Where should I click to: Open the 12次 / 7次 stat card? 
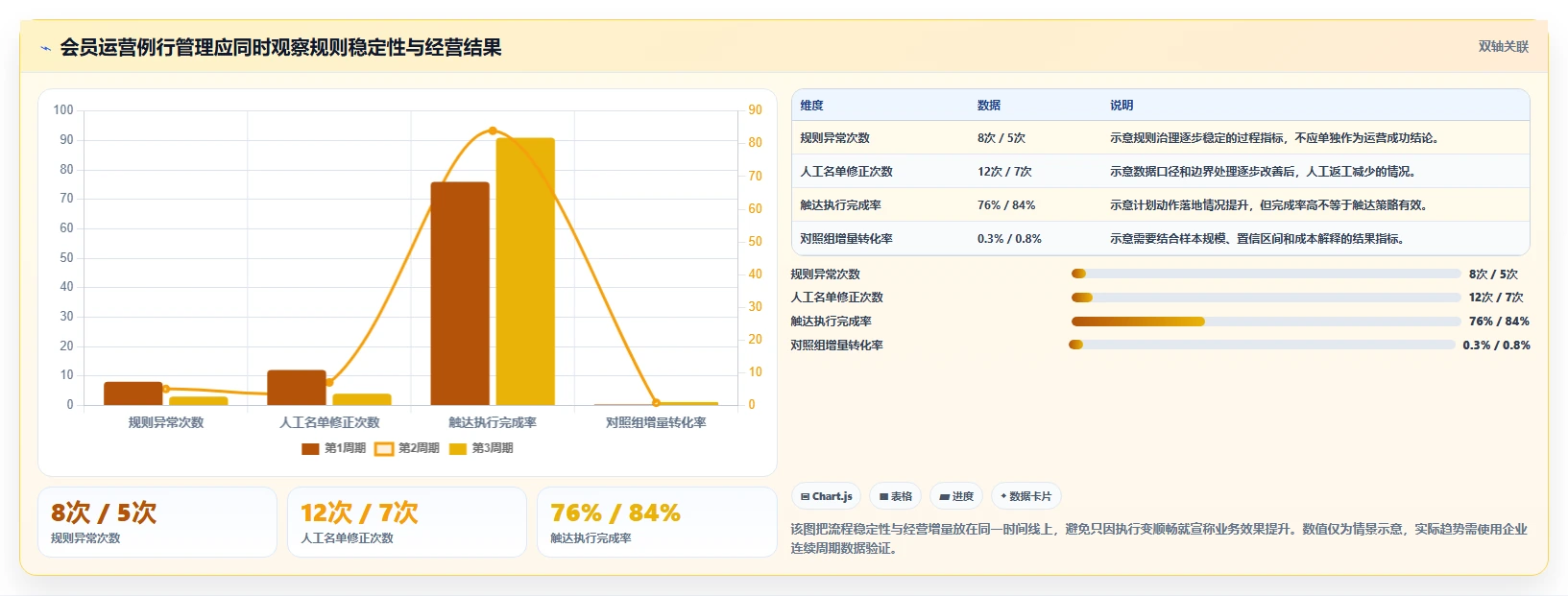point(407,522)
